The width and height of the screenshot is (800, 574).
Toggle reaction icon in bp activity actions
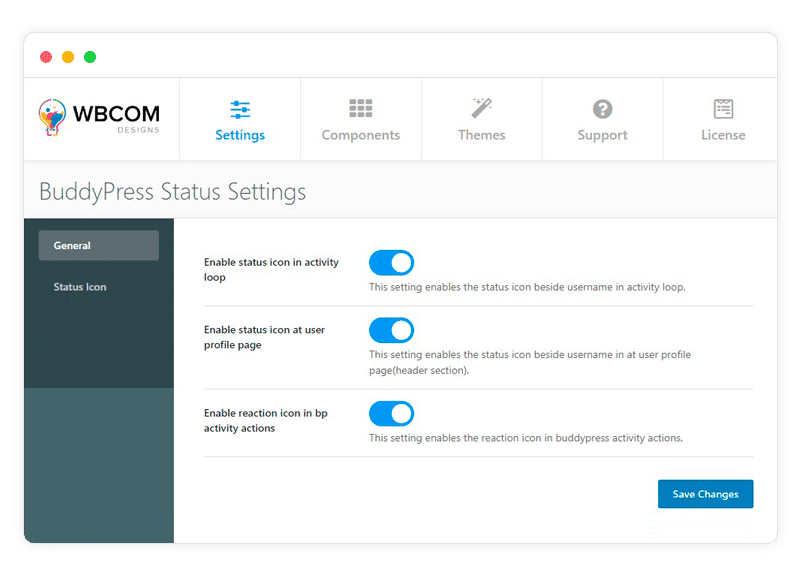[x=391, y=414]
